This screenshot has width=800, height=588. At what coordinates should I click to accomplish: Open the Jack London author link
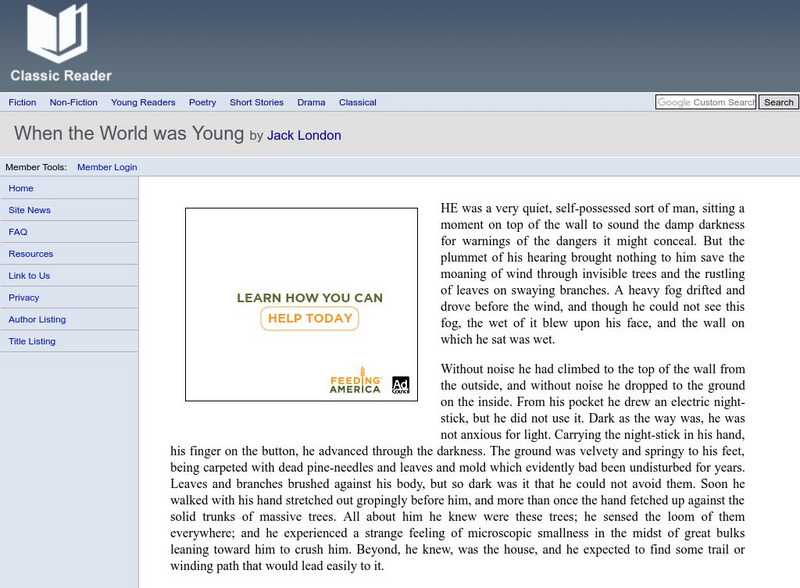click(x=304, y=135)
